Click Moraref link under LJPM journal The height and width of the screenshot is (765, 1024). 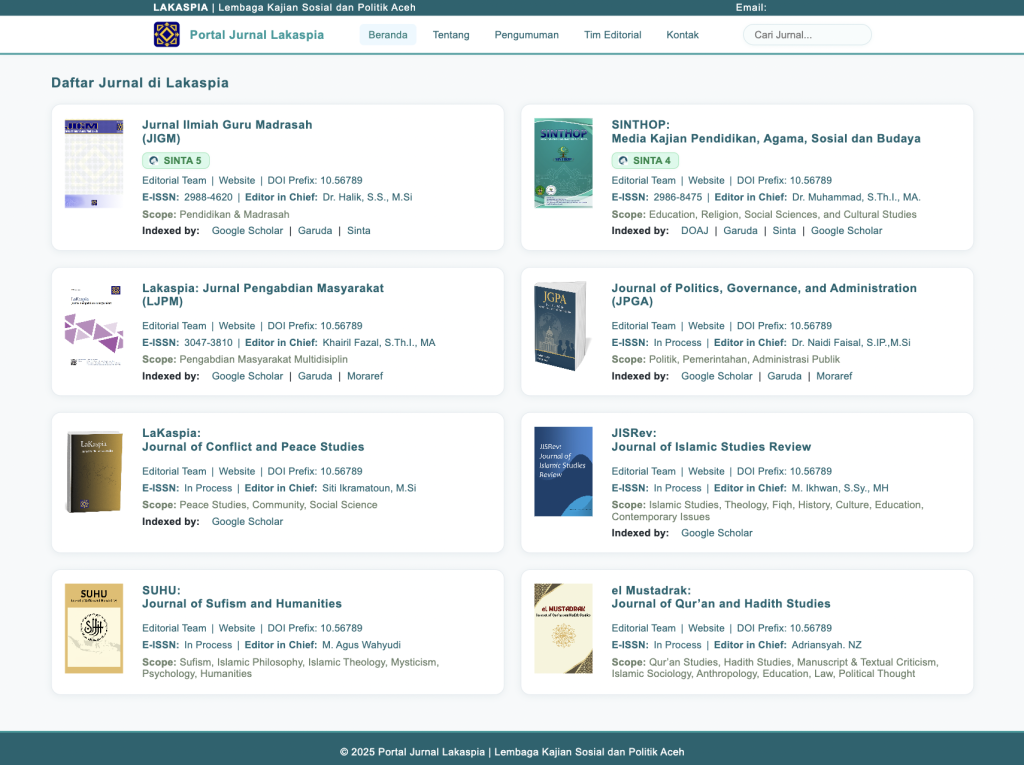[x=365, y=377]
